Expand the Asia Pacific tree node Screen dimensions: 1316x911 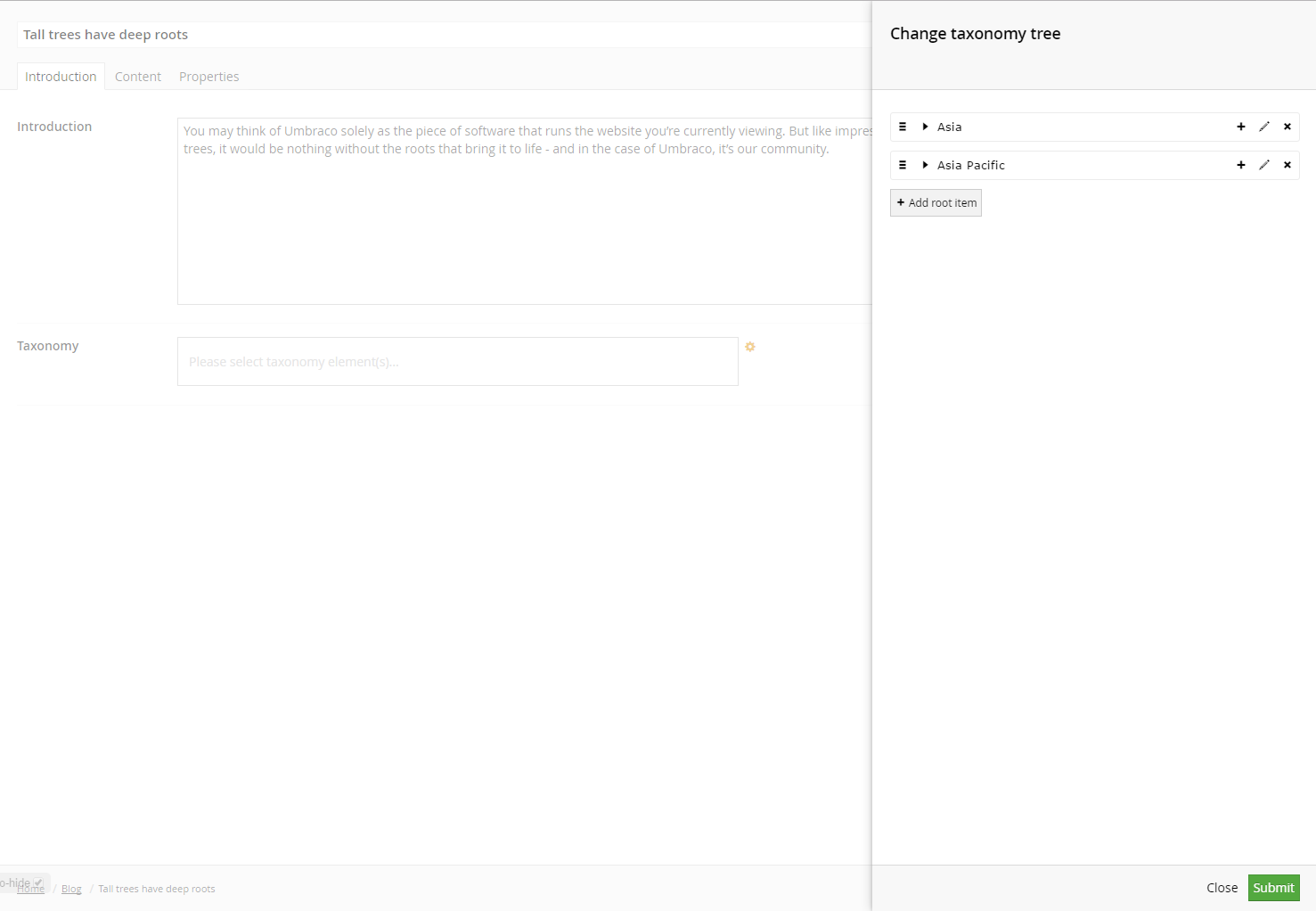(x=926, y=165)
